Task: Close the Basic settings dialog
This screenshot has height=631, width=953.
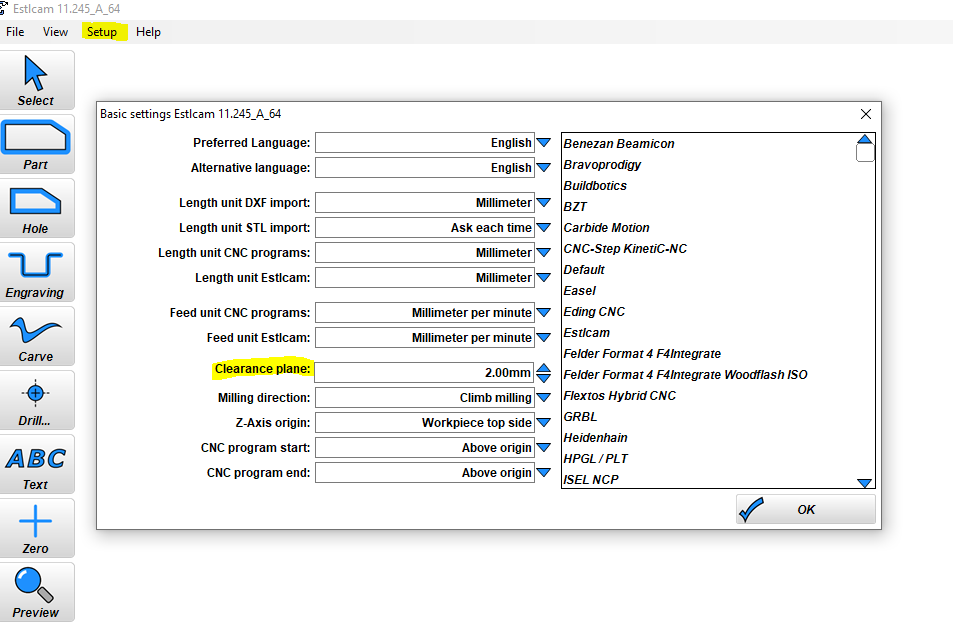Action: pyautogui.click(x=866, y=114)
